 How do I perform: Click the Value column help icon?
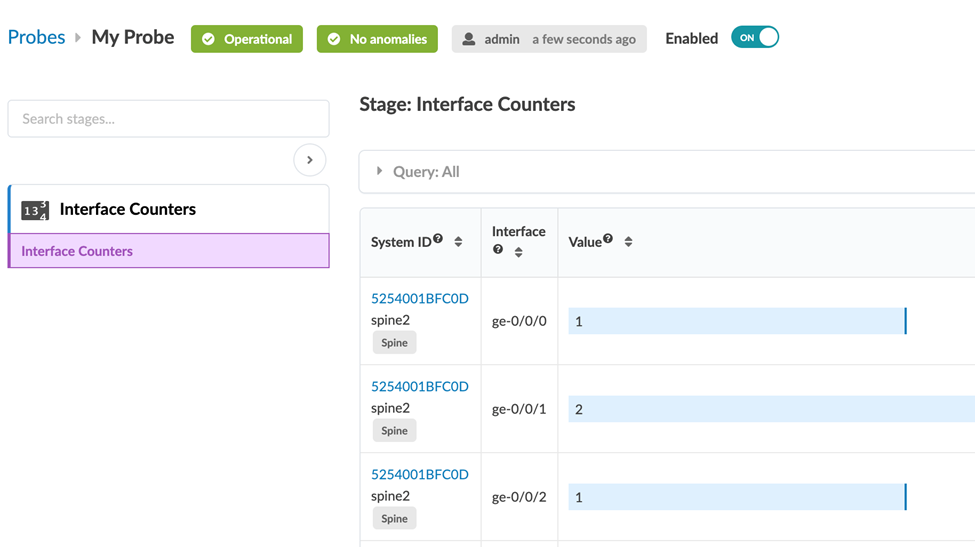click(x=607, y=239)
